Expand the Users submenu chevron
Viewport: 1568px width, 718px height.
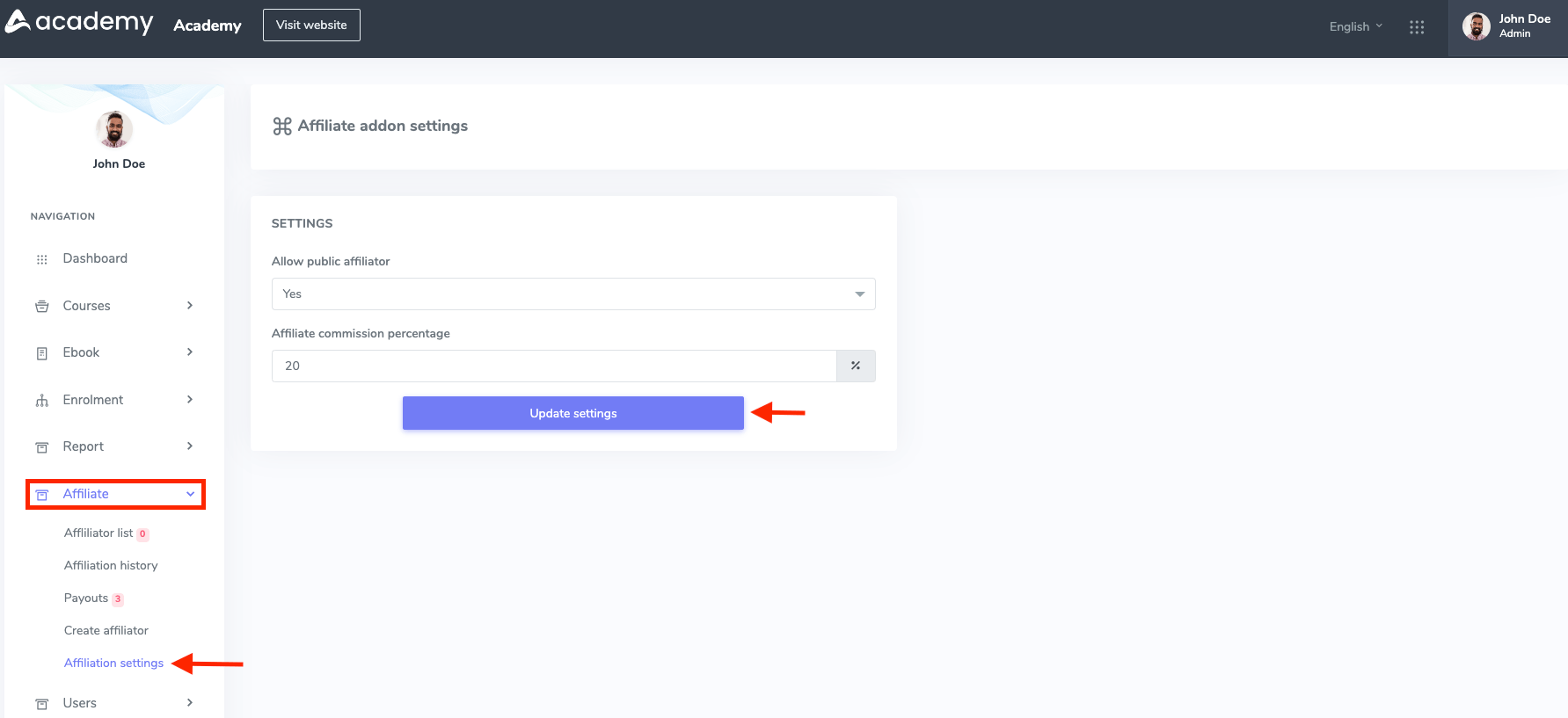(x=189, y=703)
